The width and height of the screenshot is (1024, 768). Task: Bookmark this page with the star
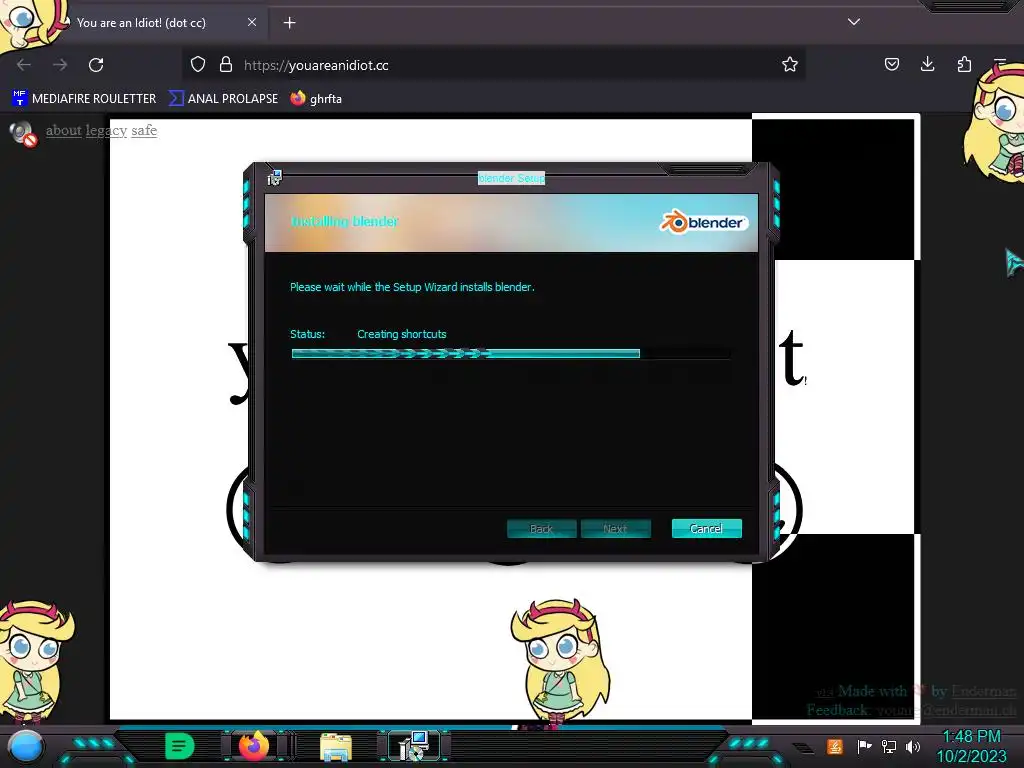click(x=790, y=64)
